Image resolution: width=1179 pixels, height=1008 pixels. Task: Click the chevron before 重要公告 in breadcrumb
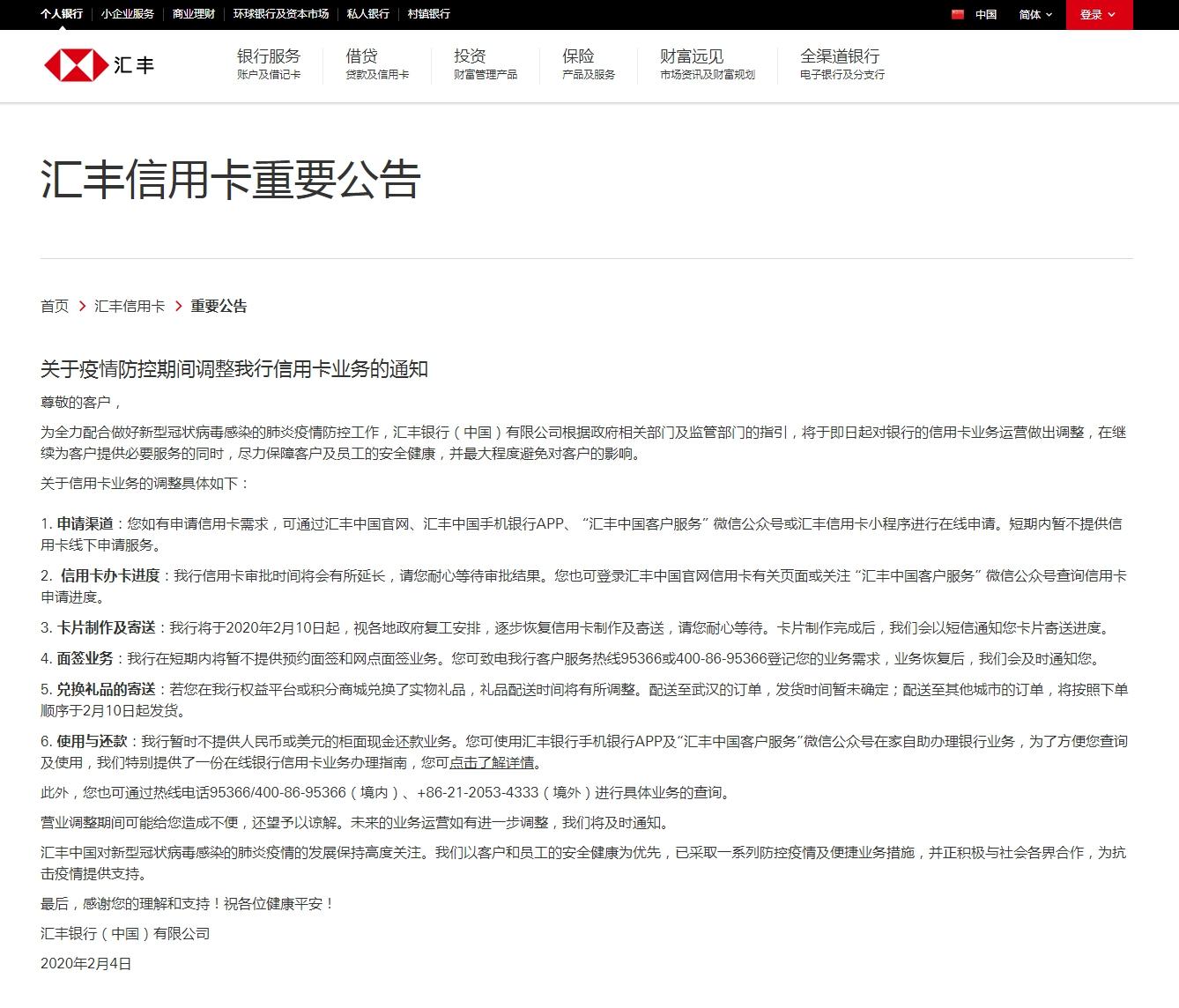click(x=178, y=306)
